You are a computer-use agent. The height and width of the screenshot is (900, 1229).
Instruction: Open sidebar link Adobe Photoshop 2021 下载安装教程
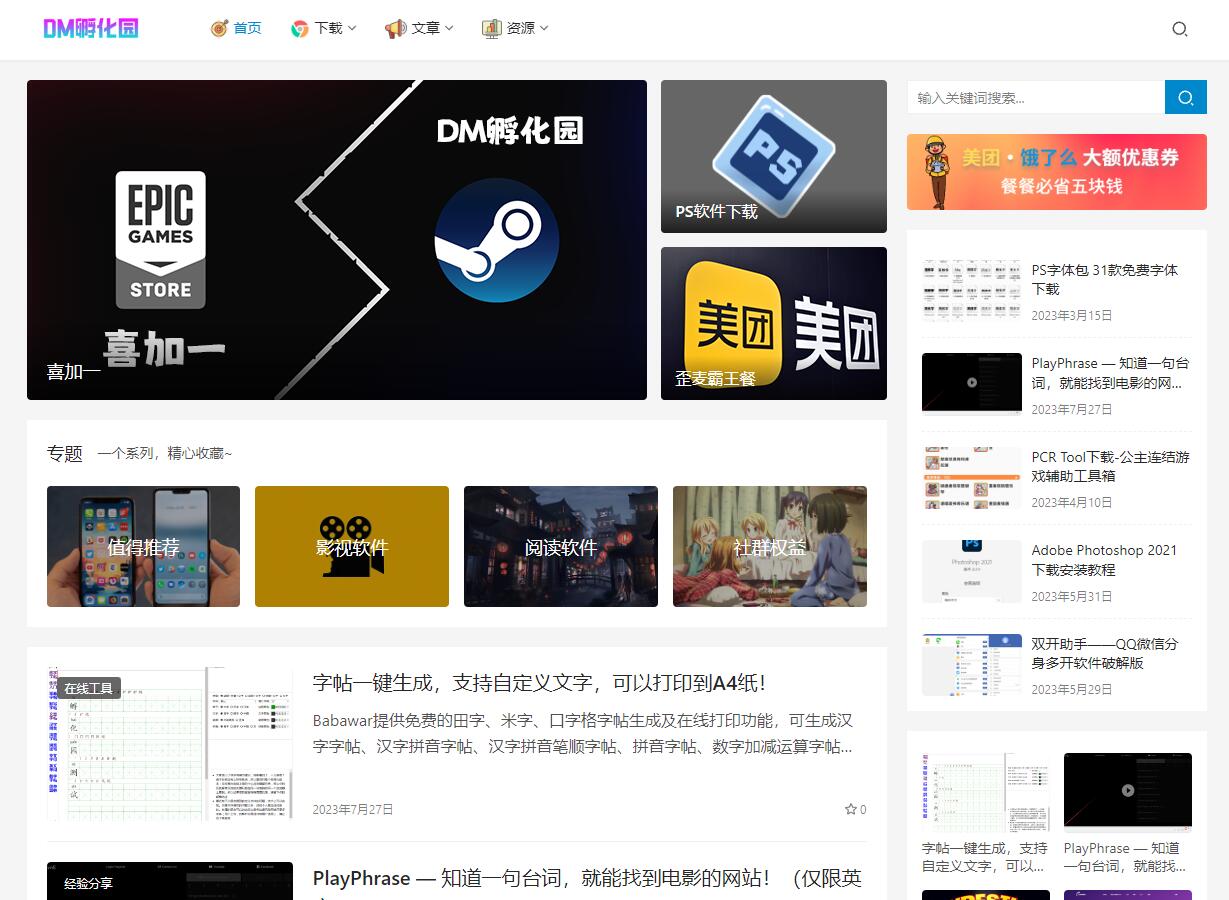click(1104, 560)
